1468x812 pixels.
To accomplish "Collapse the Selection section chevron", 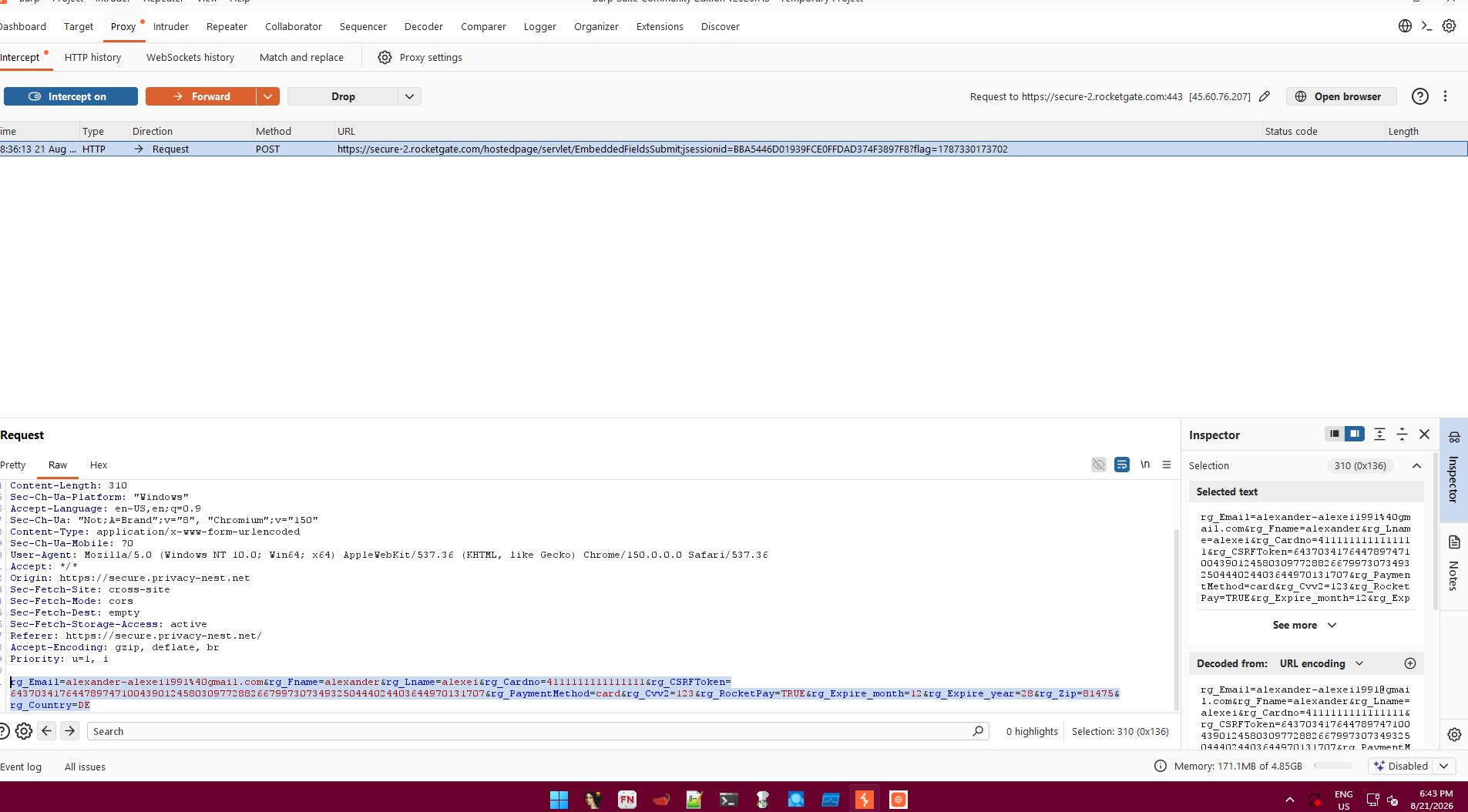I will tap(1416, 465).
